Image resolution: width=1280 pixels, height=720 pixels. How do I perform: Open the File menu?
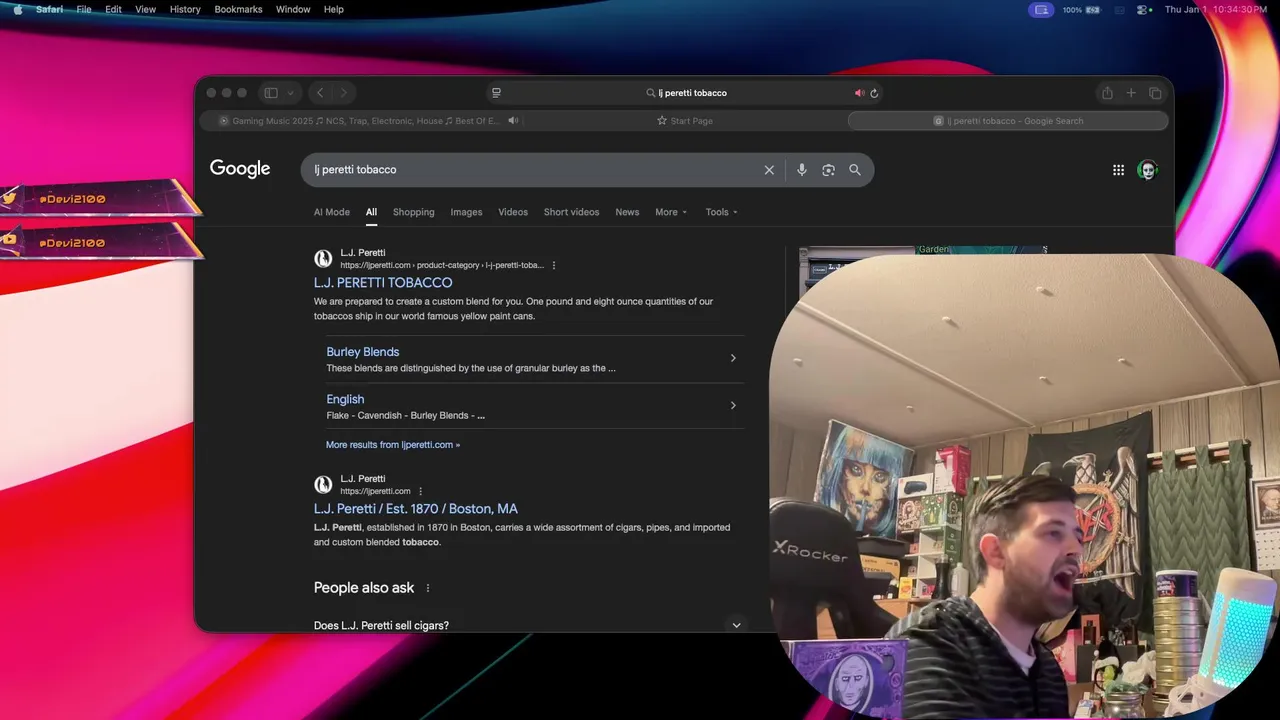(84, 9)
